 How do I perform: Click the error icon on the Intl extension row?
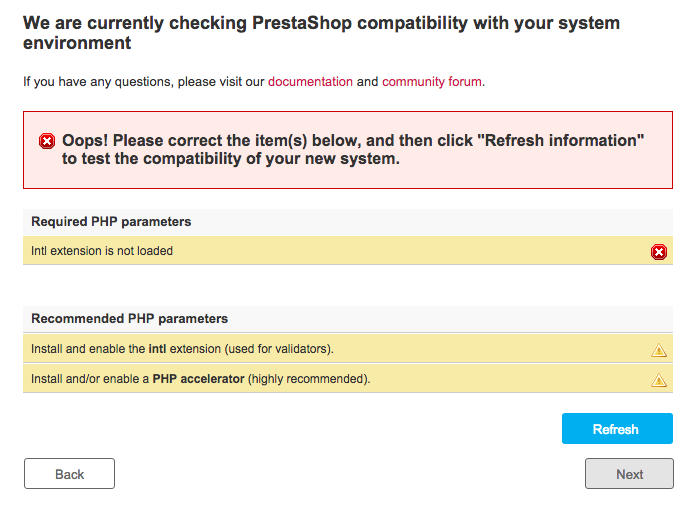(x=659, y=252)
